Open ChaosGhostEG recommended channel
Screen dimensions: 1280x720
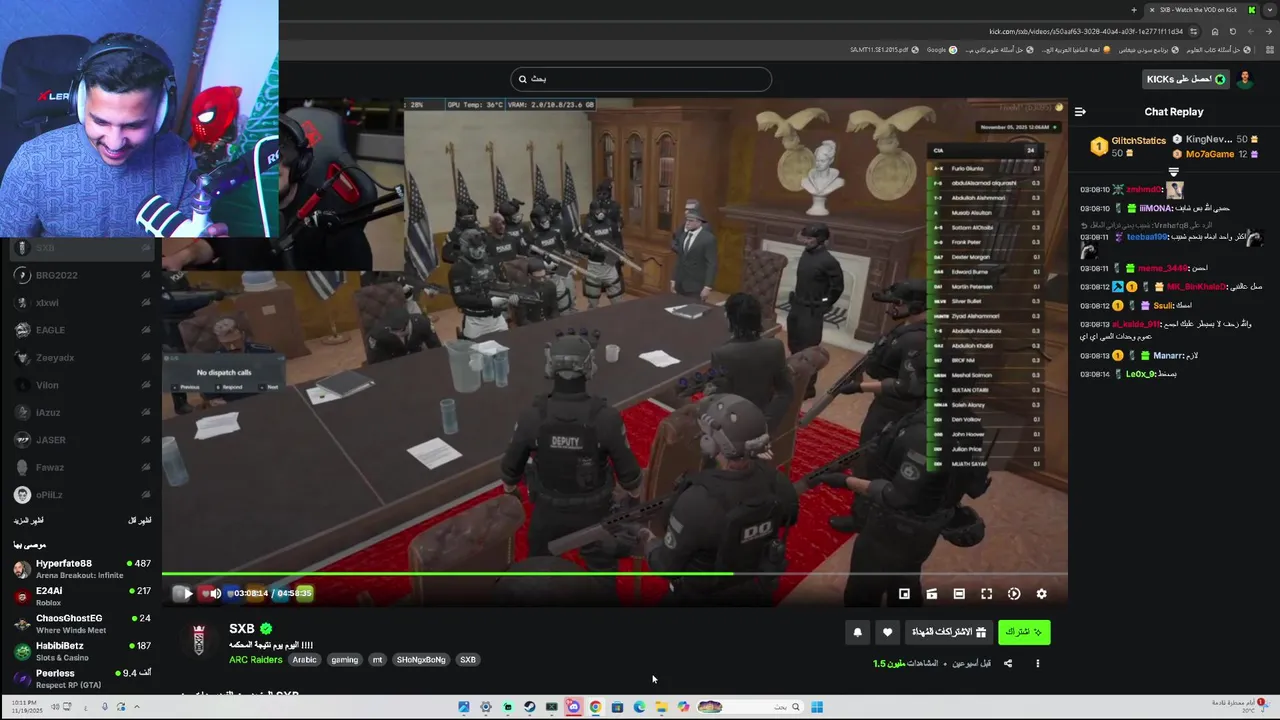(x=82, y=624)
